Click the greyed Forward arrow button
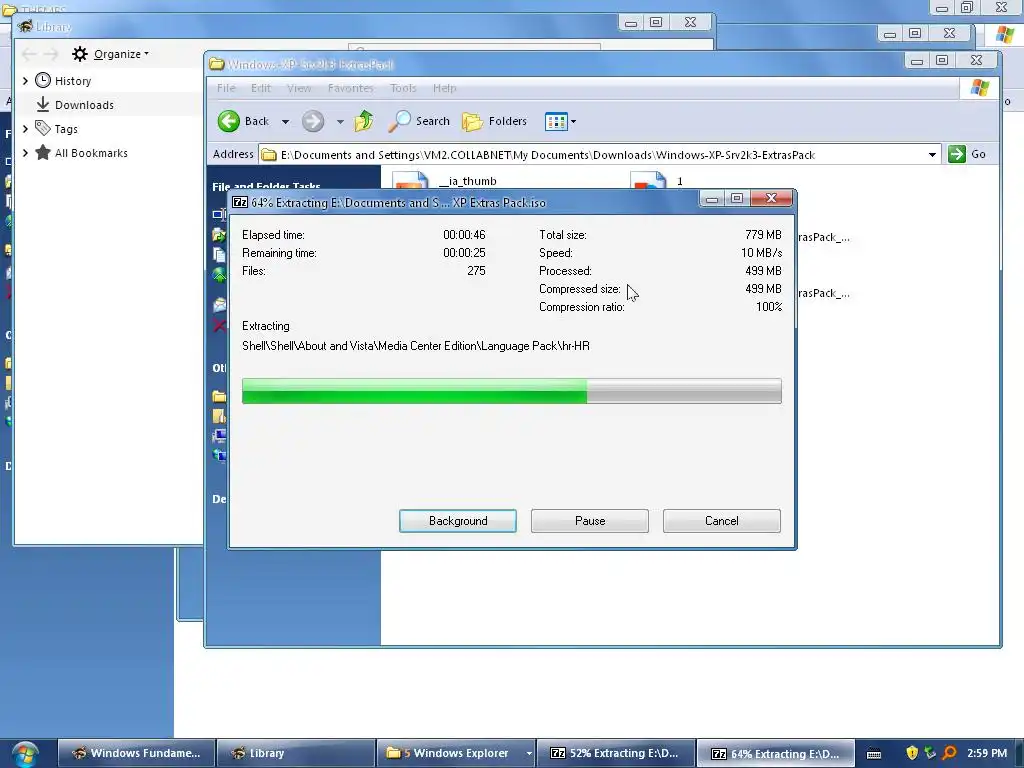The width and height of the screenshot is (1024, 768). [x=313, y=121]
